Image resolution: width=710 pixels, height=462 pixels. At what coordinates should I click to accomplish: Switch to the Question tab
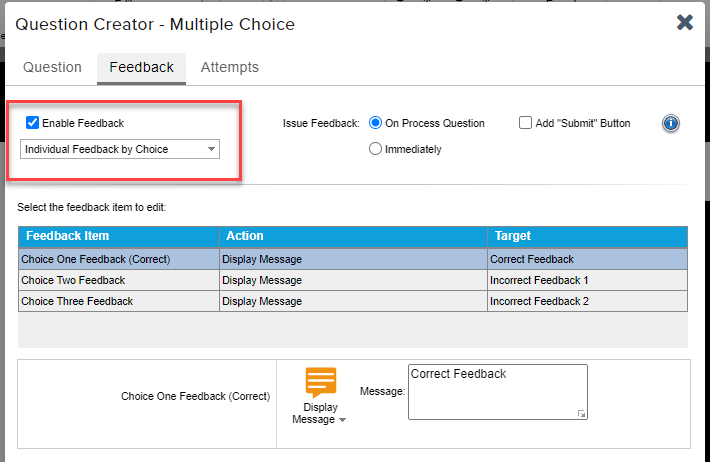click(x=52, y=67)
